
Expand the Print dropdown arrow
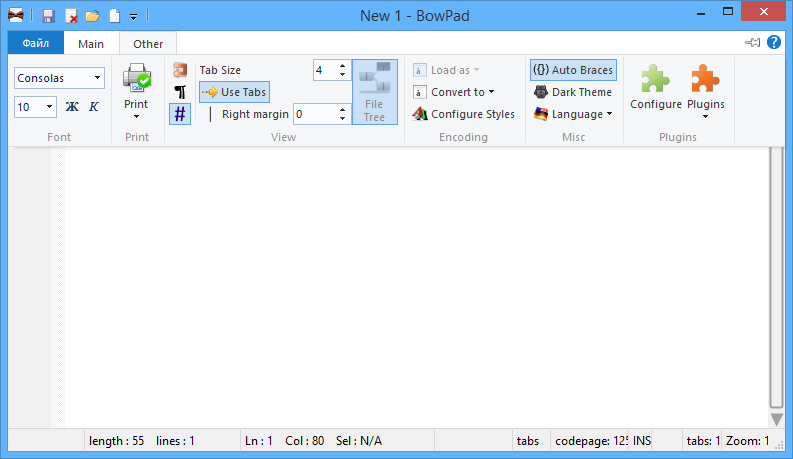tap(137, 117)
